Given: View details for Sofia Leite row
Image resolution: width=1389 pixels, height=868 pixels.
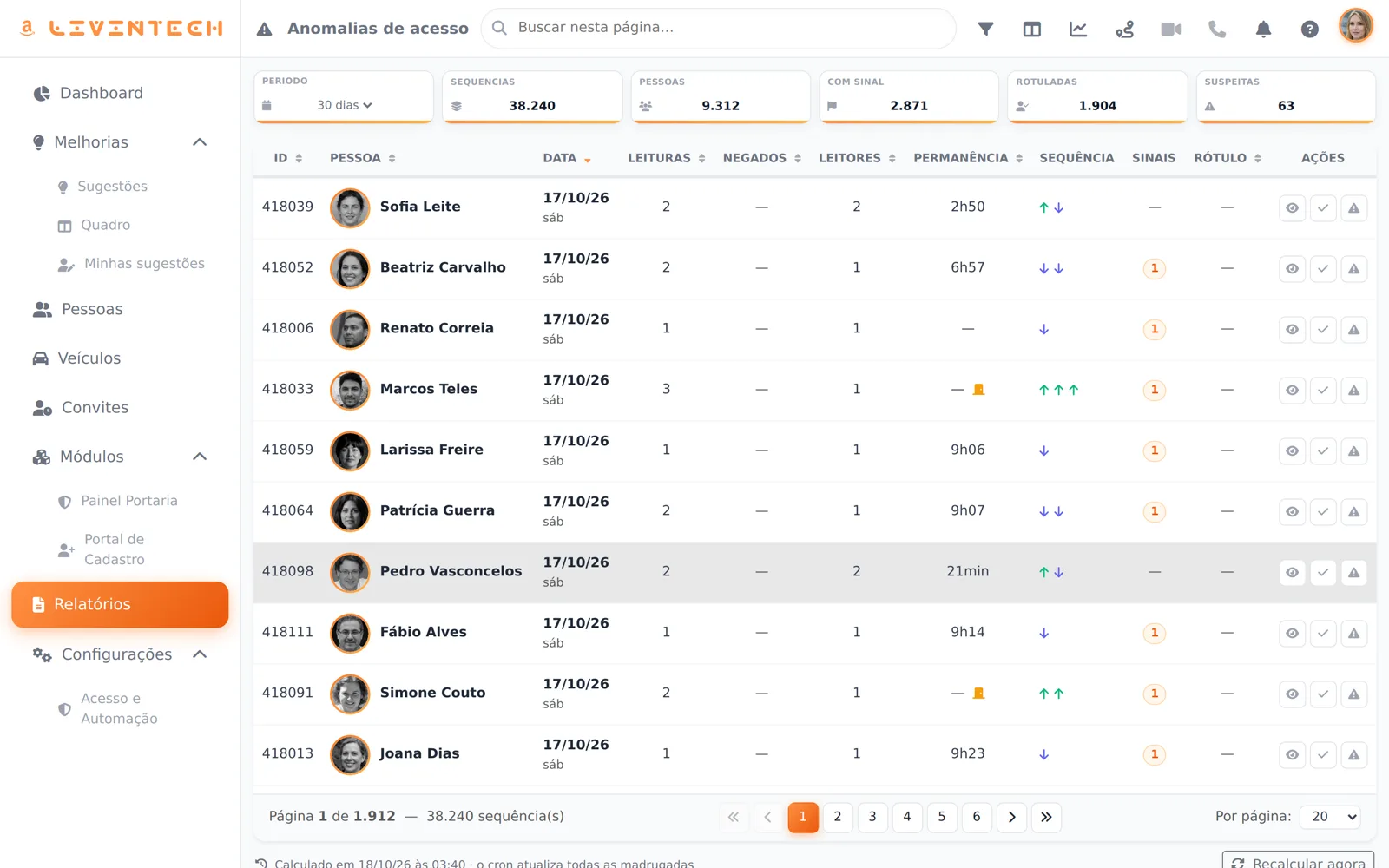Looking at the screenshot, I should [x=1292, y=207].
